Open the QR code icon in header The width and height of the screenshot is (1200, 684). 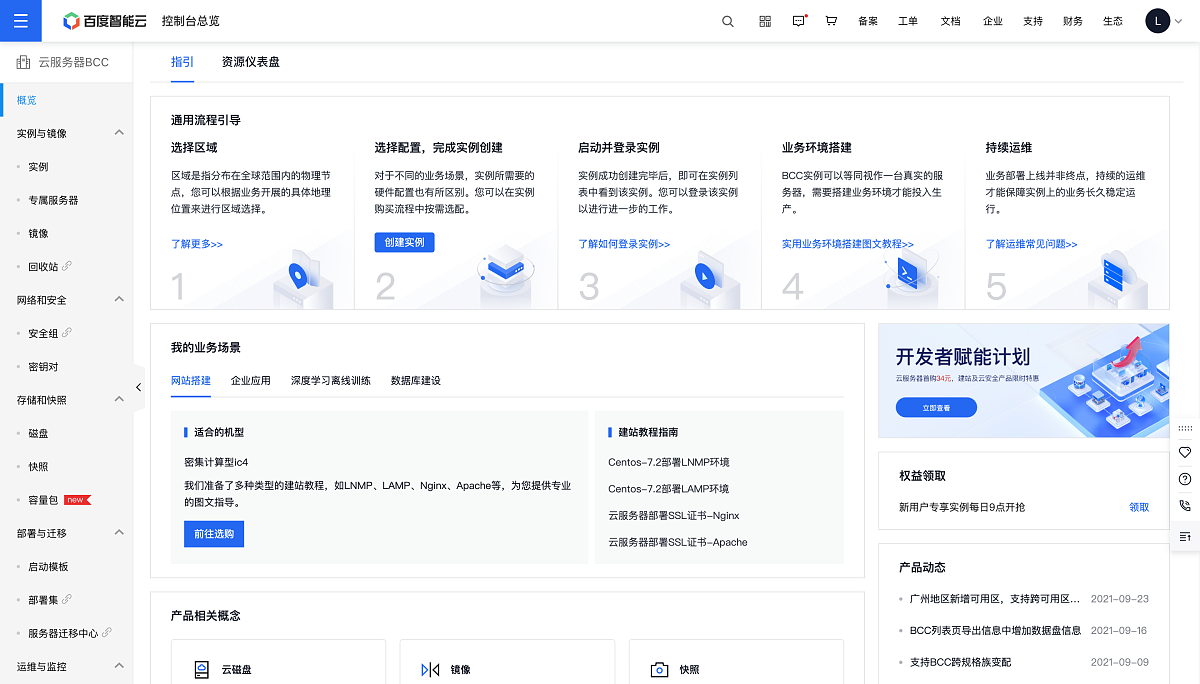click(x=765, y=21)
